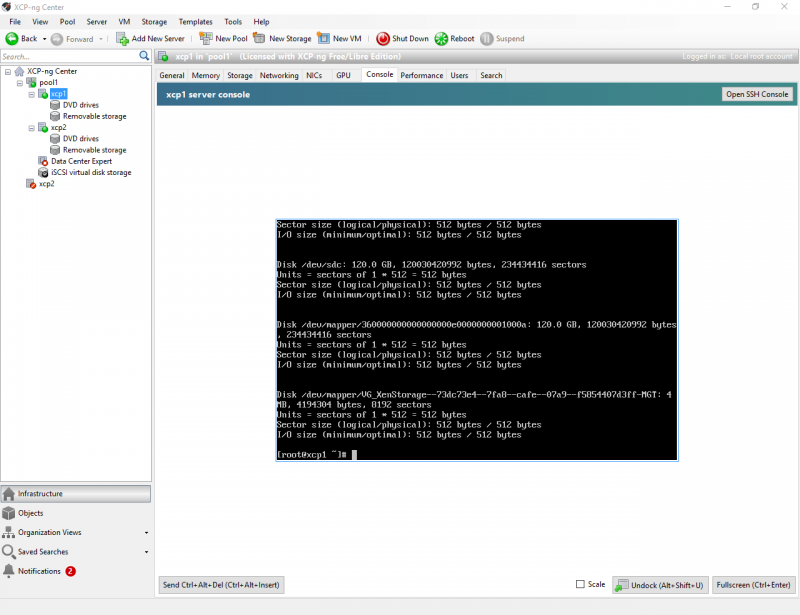Click the New Pool toolbar icon
The width and height of the screenshot is (800, 615).
pyautogui.click(x=206, y=39)
